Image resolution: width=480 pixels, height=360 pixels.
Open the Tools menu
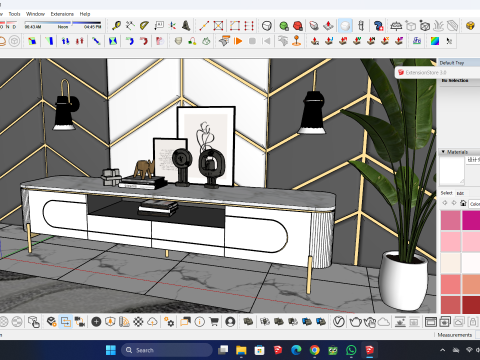click(14, 14)
